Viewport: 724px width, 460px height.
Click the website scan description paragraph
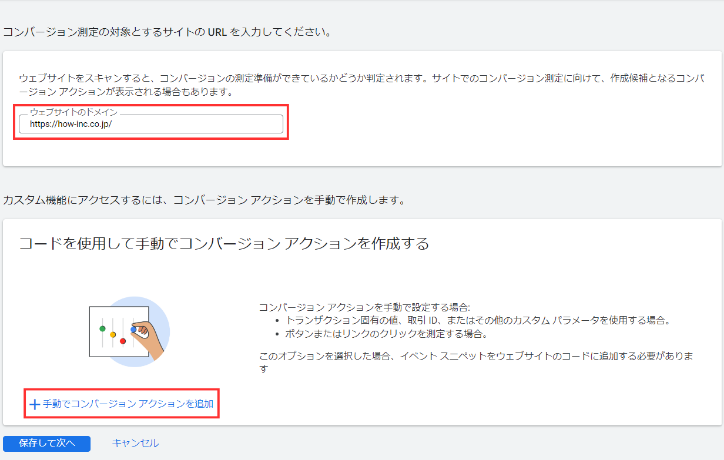[x=360, y=84]
